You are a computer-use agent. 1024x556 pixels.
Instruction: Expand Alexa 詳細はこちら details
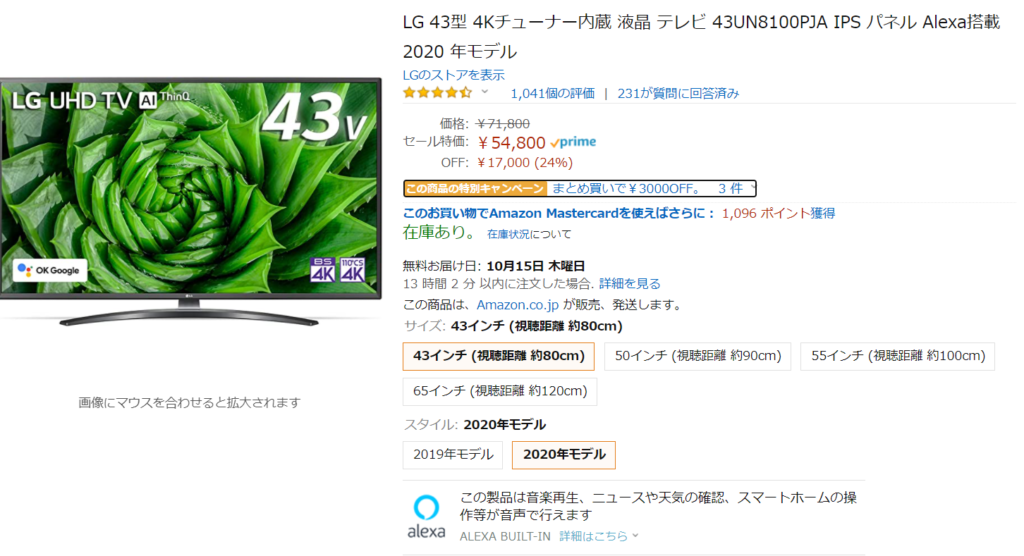tap(599, 536)
